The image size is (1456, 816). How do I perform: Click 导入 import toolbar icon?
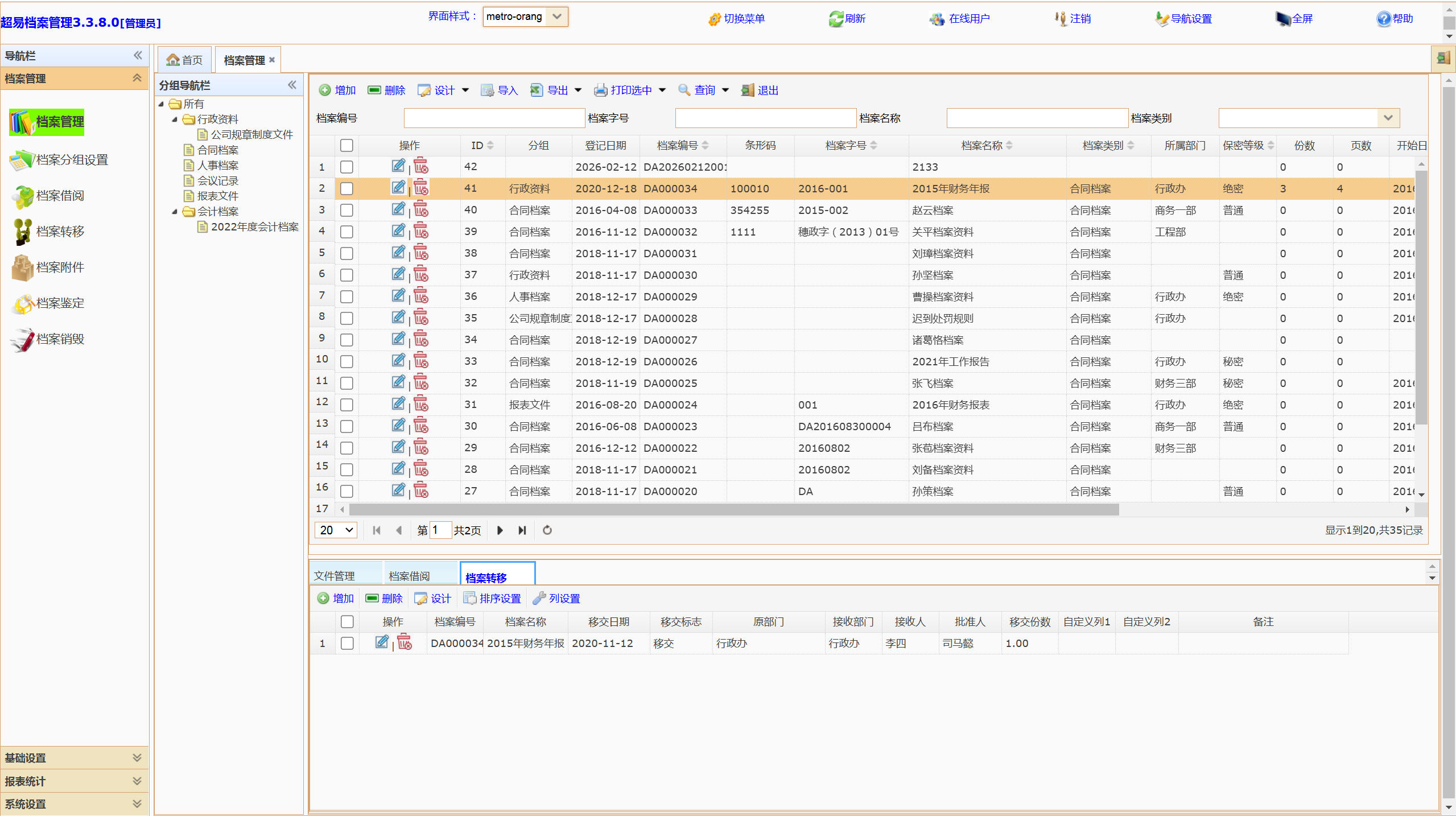coord(487,90)
